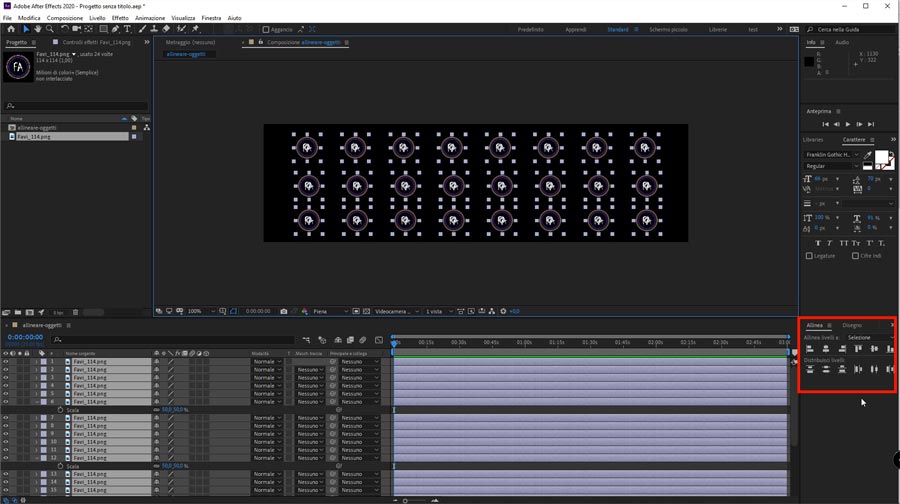Switch to Apprendi workspace
The height and width of the screenshot is (504, 900).
coord(576,29)
